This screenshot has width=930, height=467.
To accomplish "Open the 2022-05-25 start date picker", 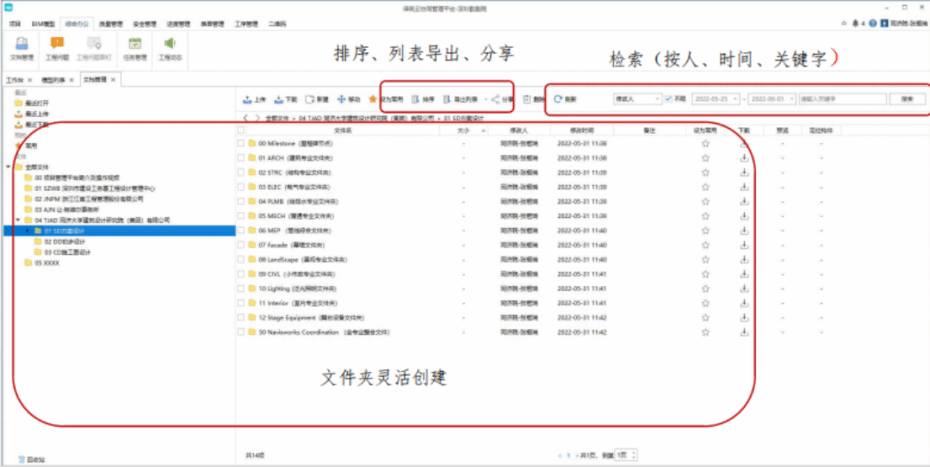I will coord(716,99).
